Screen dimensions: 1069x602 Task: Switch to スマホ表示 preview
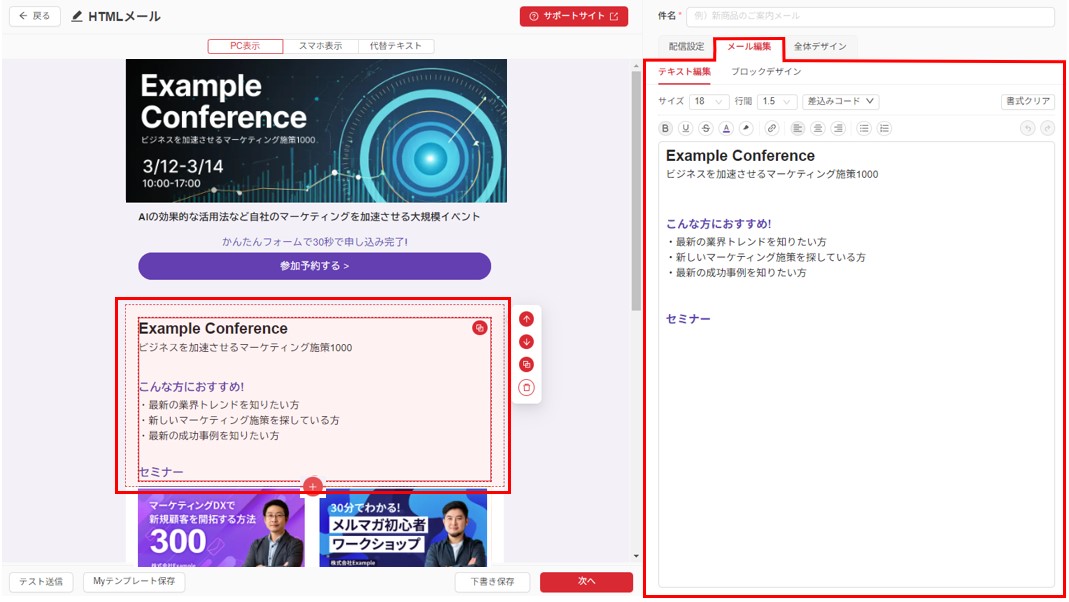[x=320, y=46]
